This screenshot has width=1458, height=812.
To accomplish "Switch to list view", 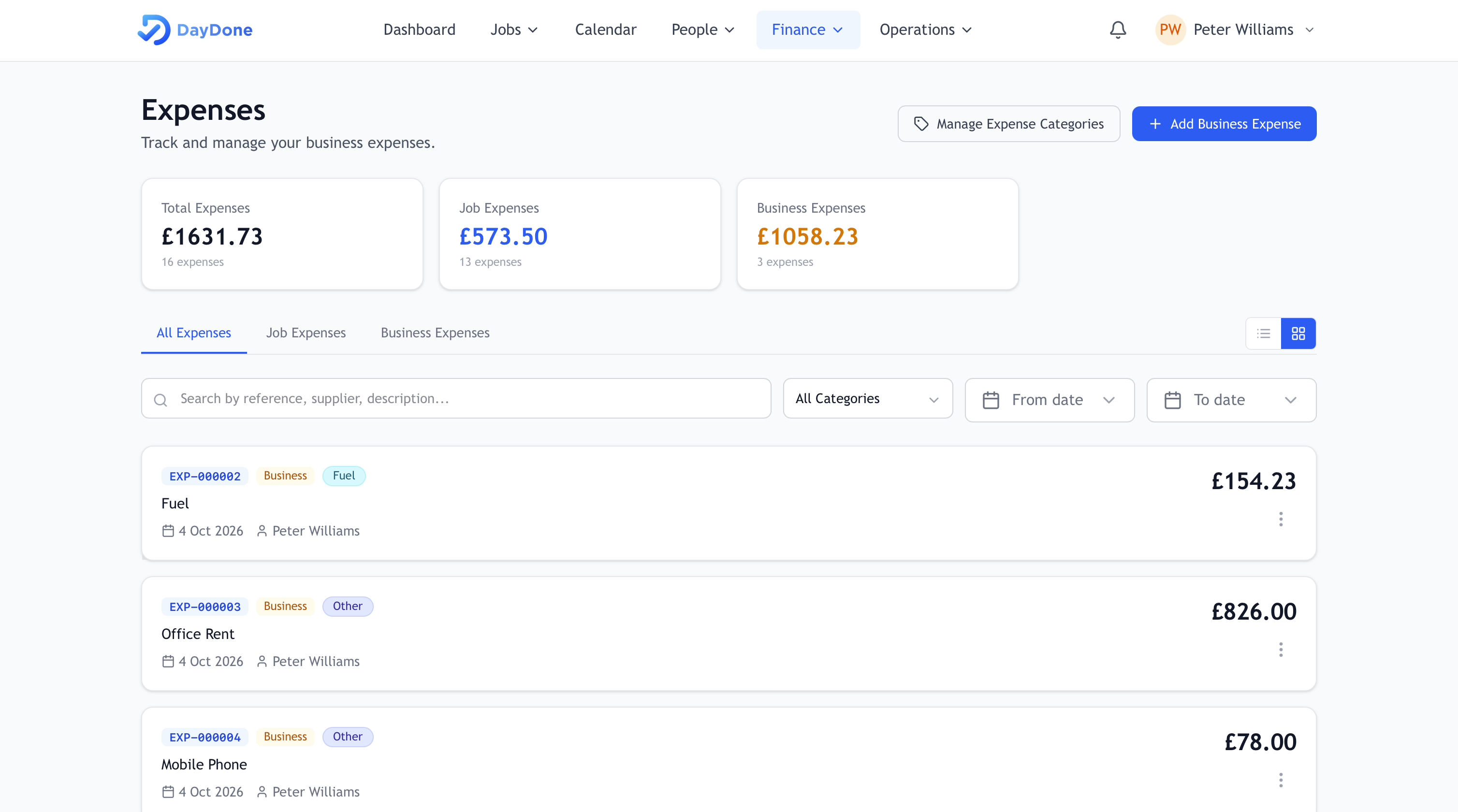I will click(1263, 333).
